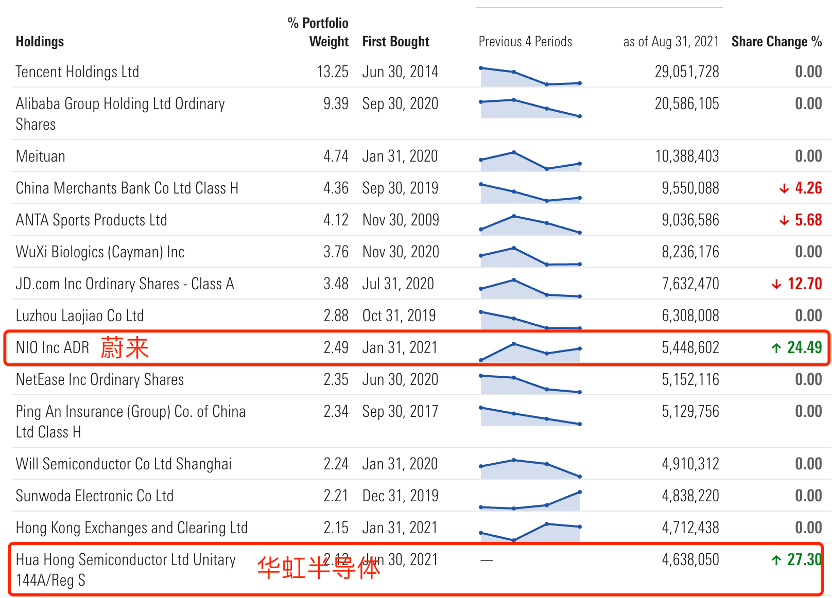Click the Will Semiconductor sparkline chart
832x598 pixels.
tap(530, 469)
